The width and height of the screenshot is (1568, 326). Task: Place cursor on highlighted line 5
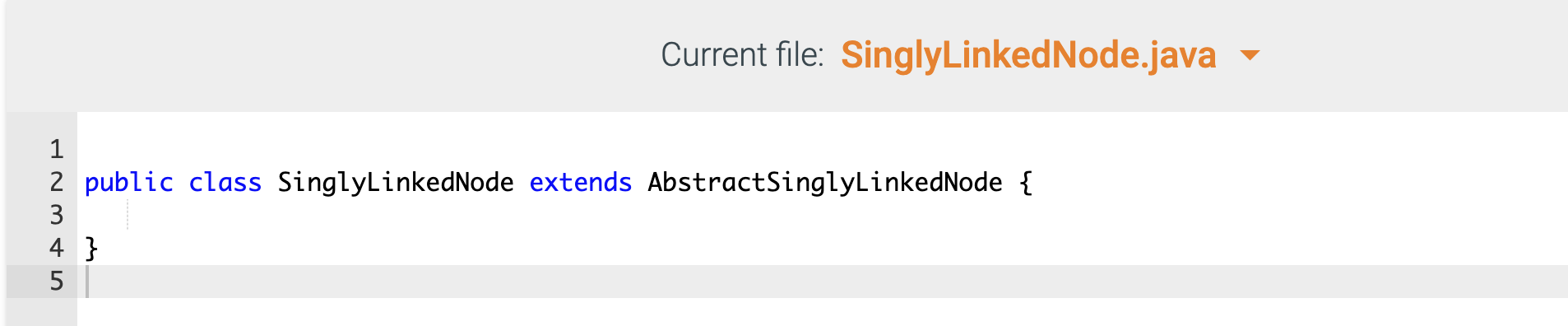pyautogui.click(x=823, y=282)
